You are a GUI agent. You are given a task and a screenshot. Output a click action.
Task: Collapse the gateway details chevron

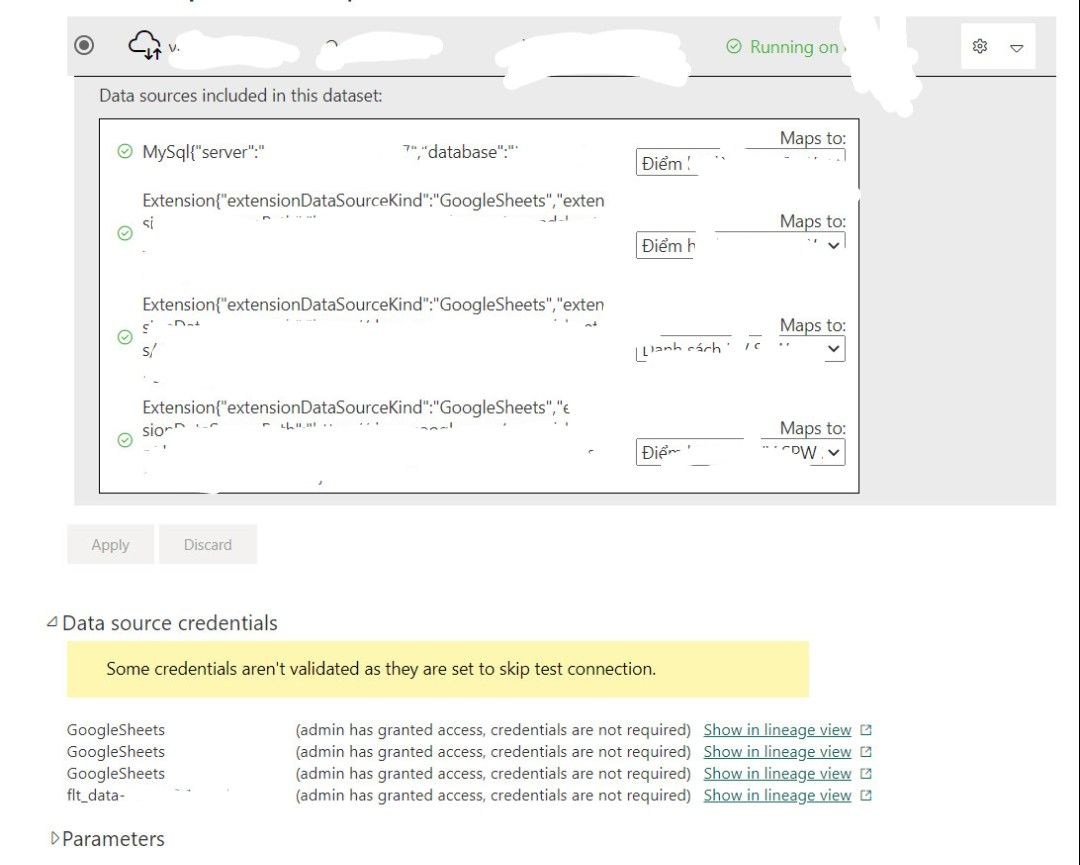[x=1017, y=48]
